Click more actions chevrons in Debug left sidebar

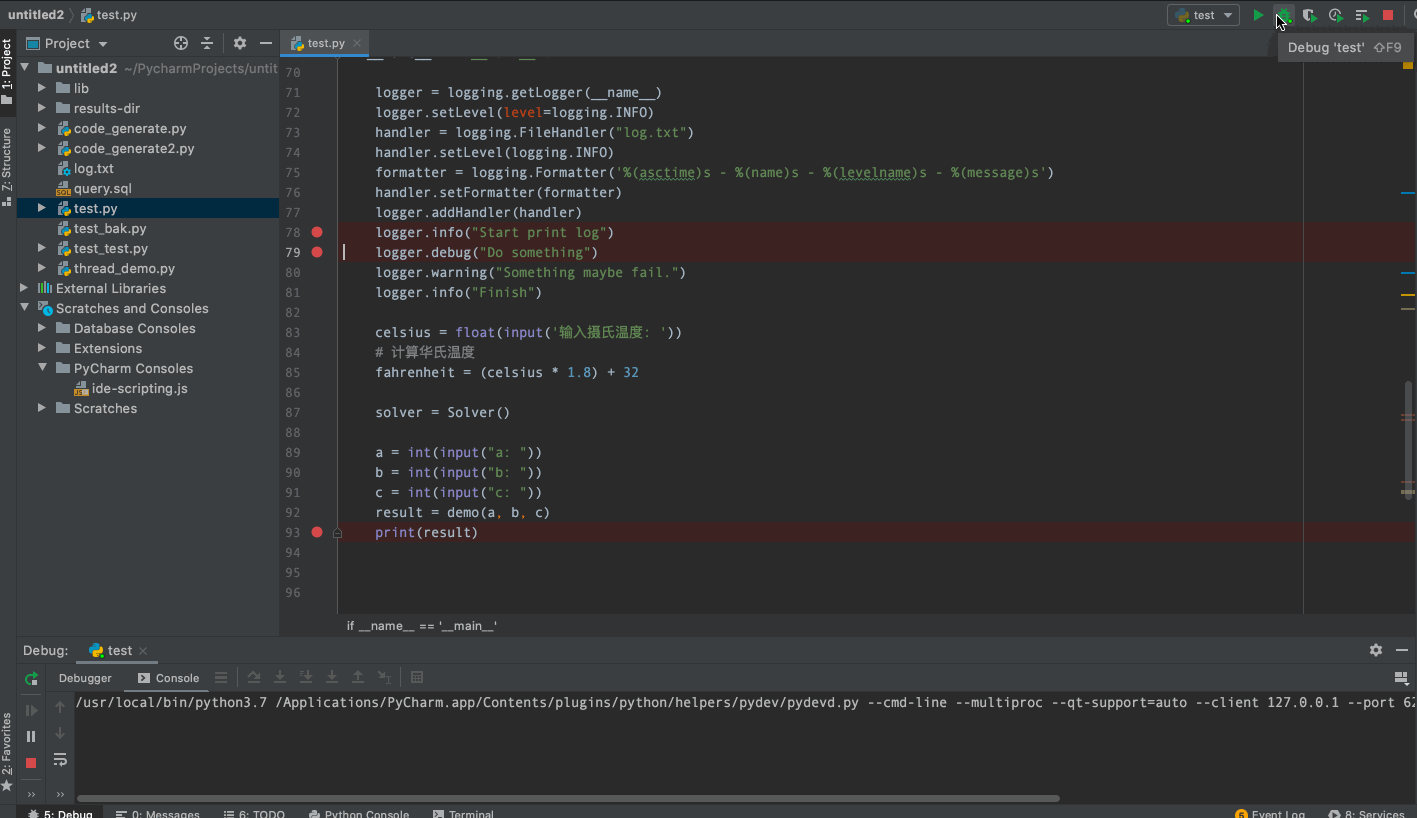click(x=31, y=794)
